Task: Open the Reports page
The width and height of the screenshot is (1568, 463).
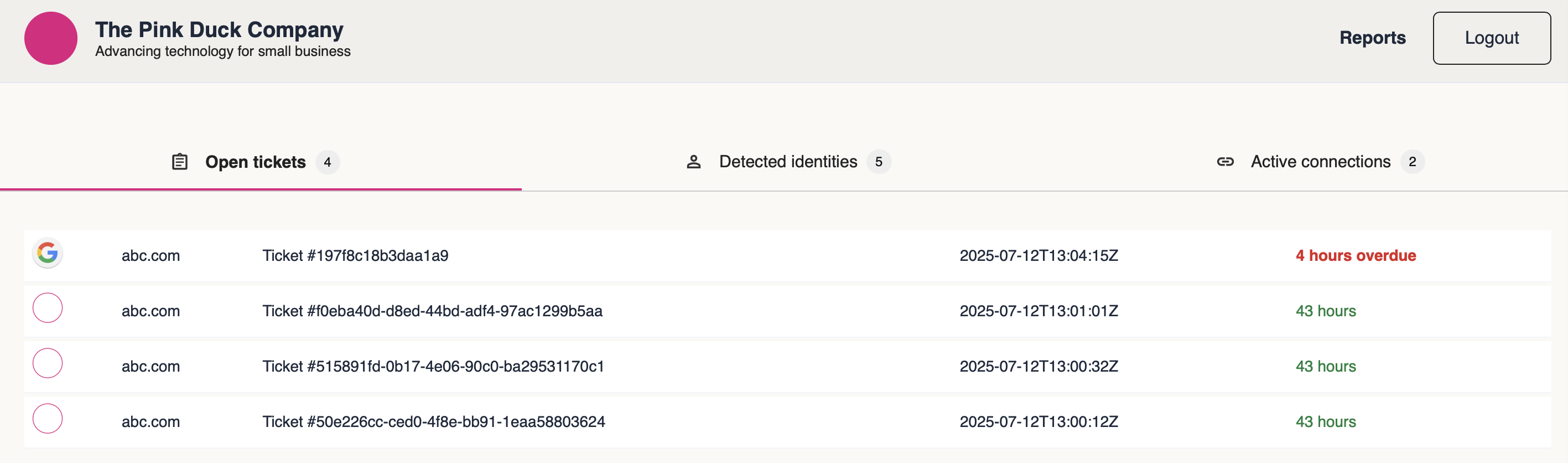Action: coord(1372,38)
